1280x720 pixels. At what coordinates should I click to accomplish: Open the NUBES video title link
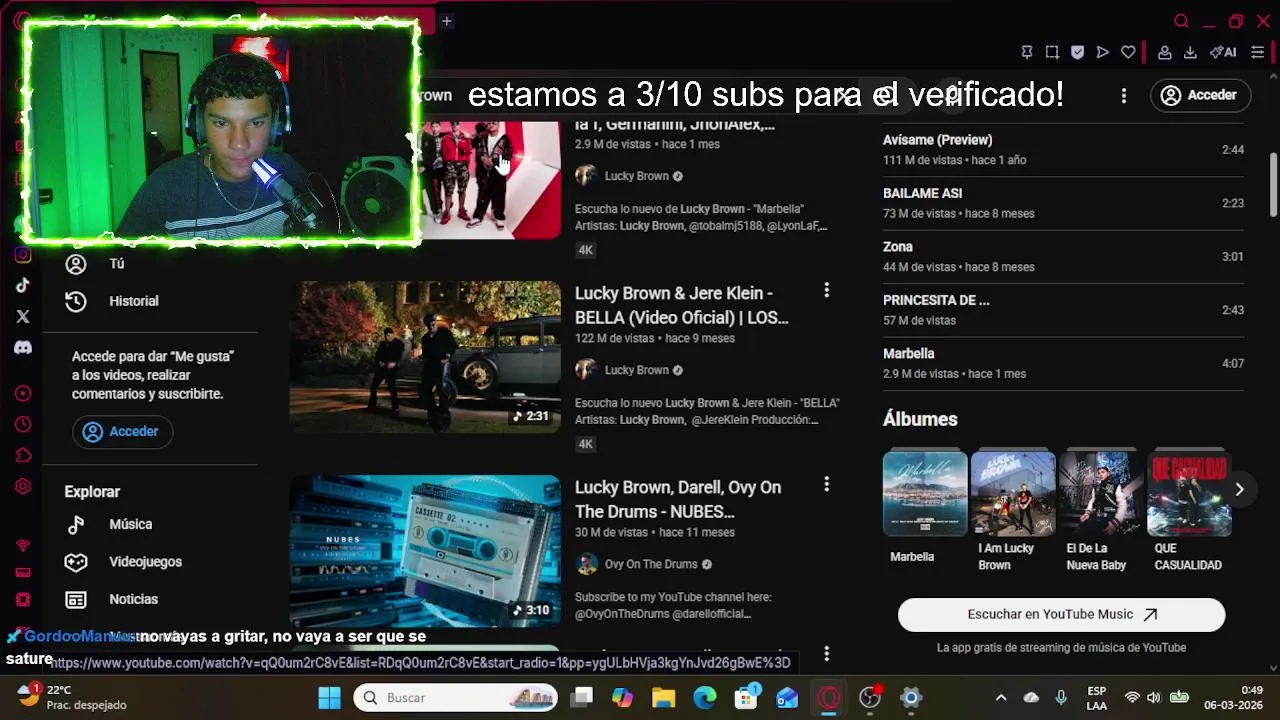tap(678, 499)
